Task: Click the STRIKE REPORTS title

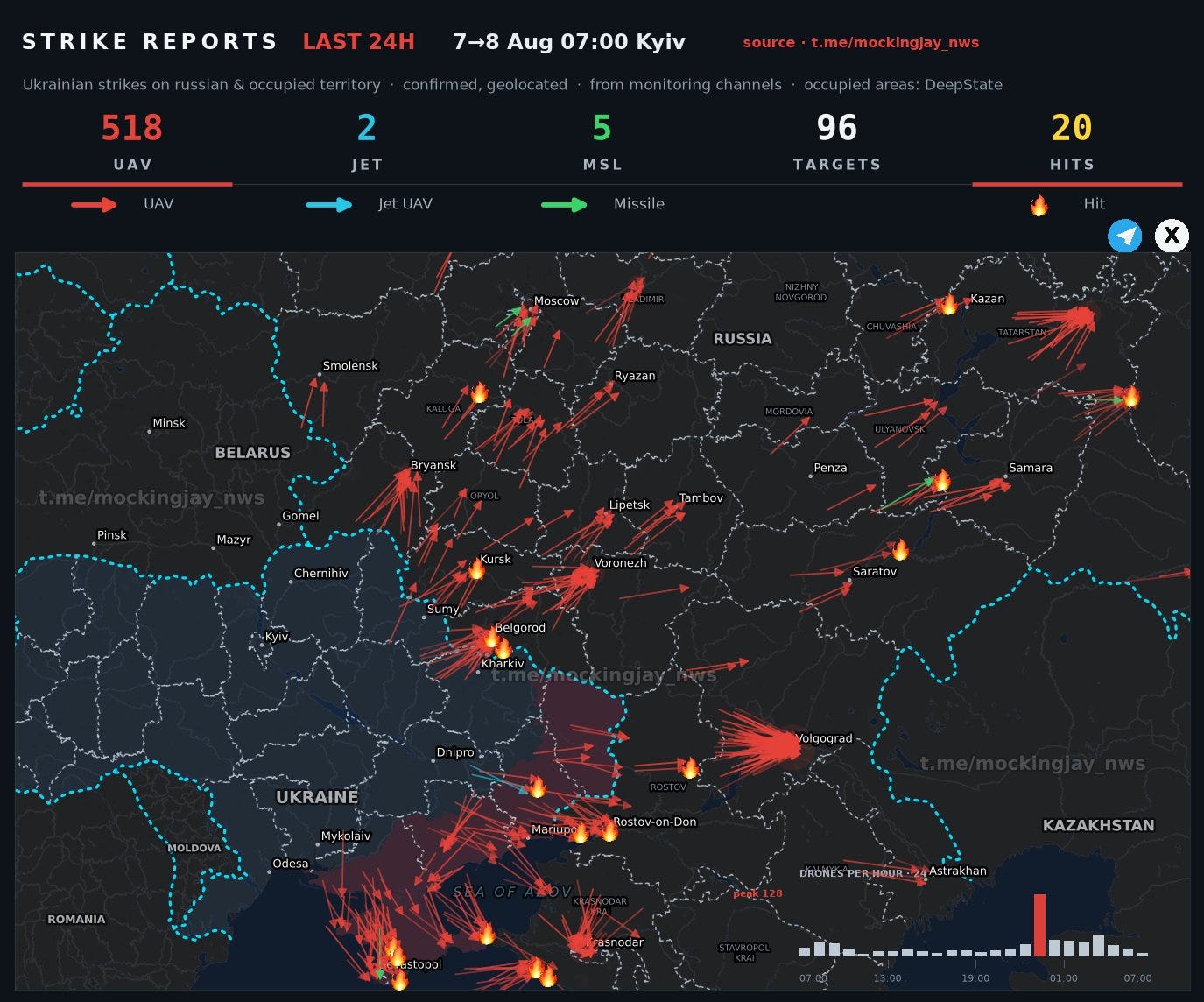Action: pyautogui.click(x=150, y=42)
